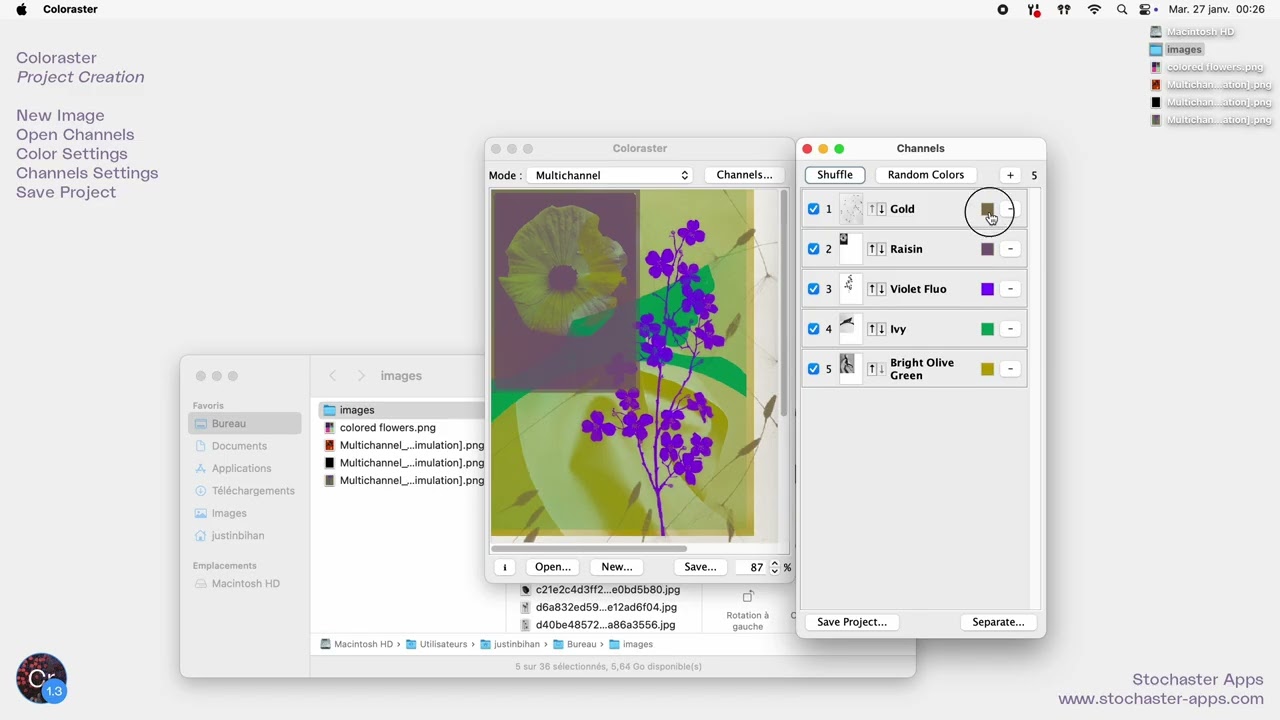The height and width of the screenshot is (720, 1280).
Task: Click the Random Colors button
Action: click(926, 175)
